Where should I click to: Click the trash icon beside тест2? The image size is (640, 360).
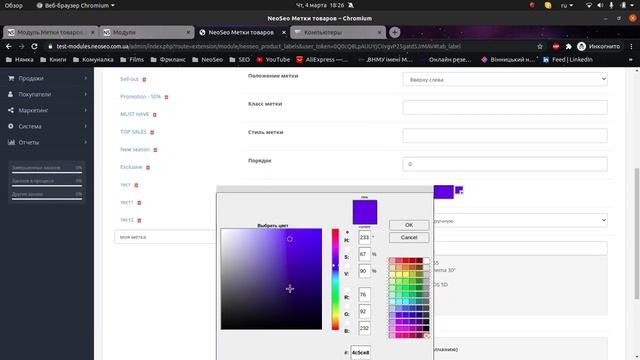point(139,220)
